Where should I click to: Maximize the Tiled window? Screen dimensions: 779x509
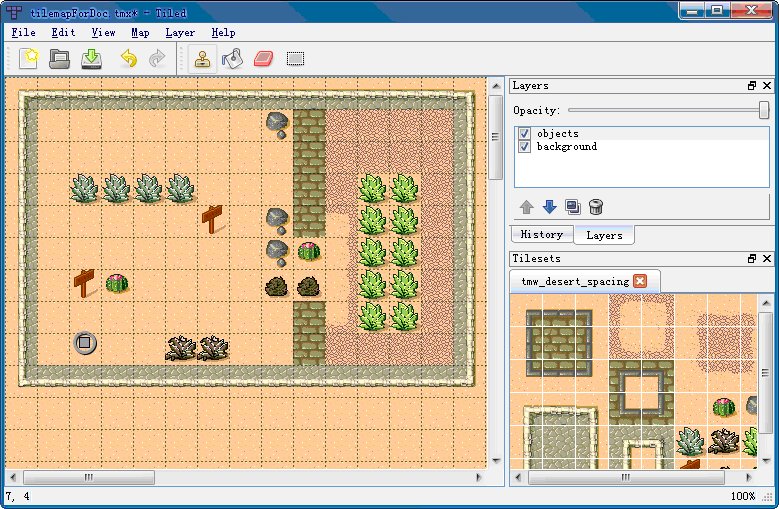tap(717, 11)
